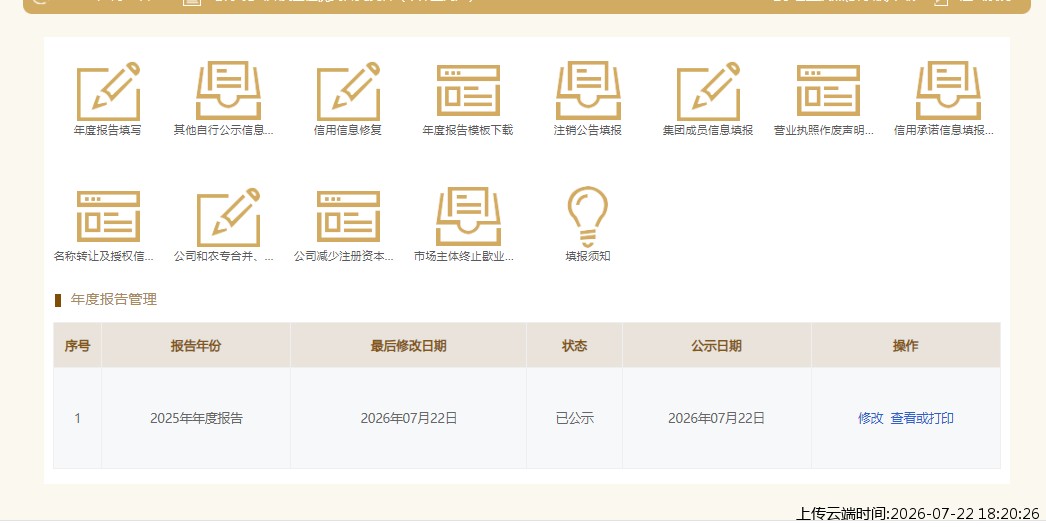Open 信用承诺信息填报 icon
This screenshot has width=1046, height=527.
click(949, 91)
